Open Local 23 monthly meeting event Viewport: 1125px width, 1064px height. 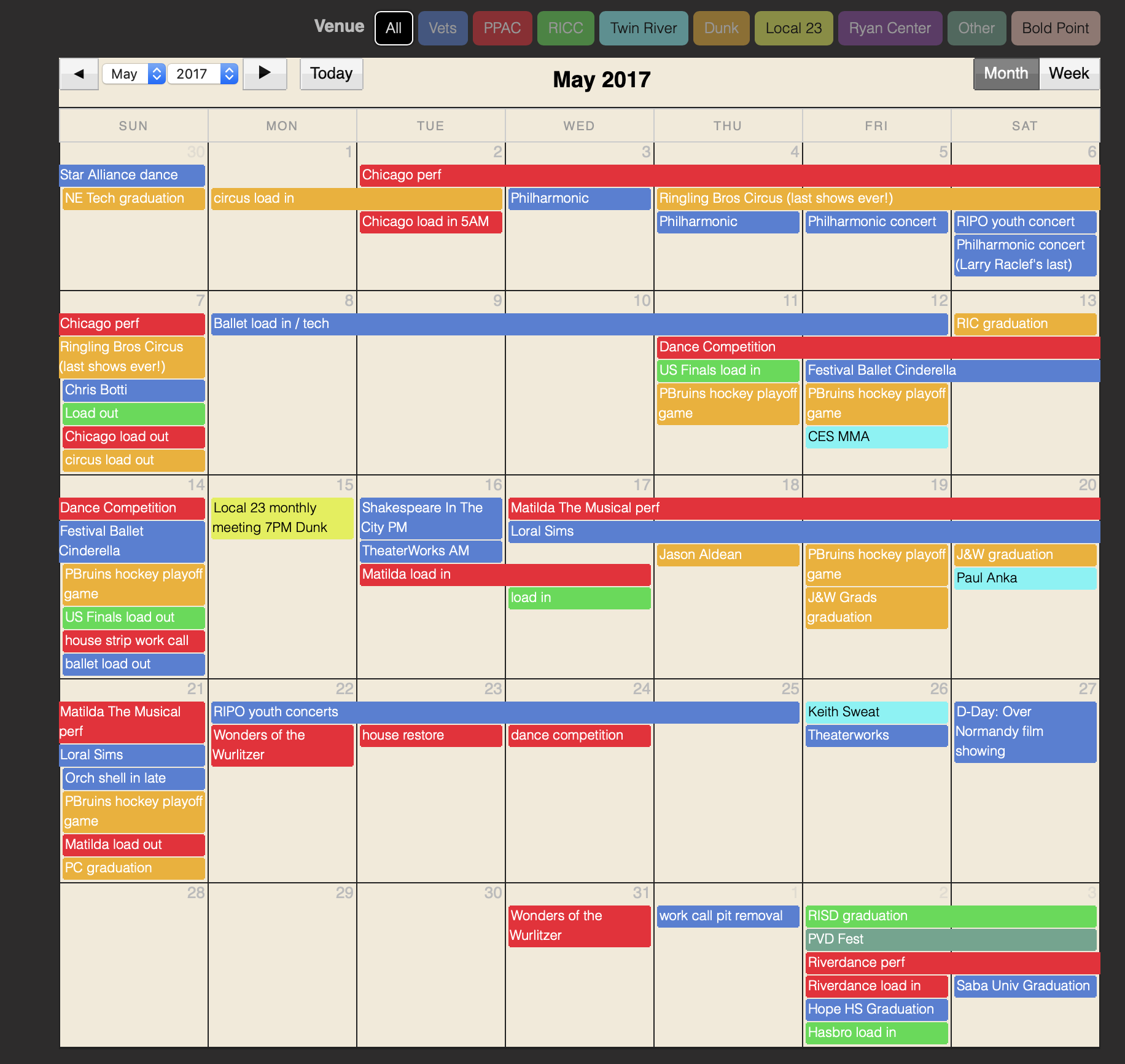(x=282, y=518)
